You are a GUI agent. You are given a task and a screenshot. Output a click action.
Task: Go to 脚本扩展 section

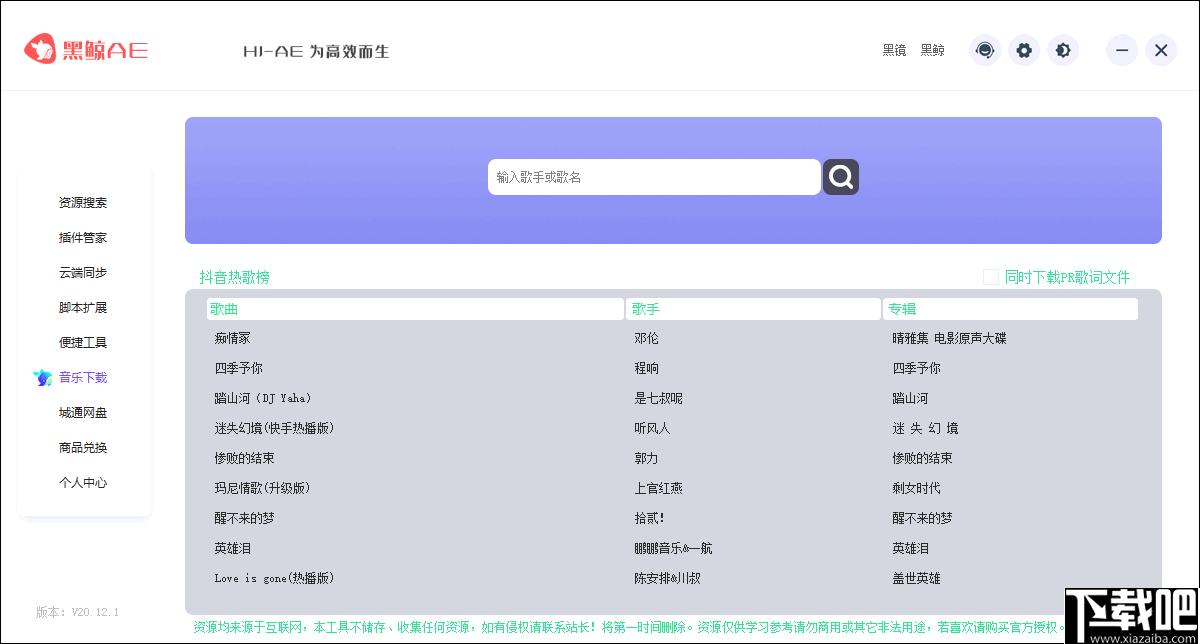click(x=83, y=308)
